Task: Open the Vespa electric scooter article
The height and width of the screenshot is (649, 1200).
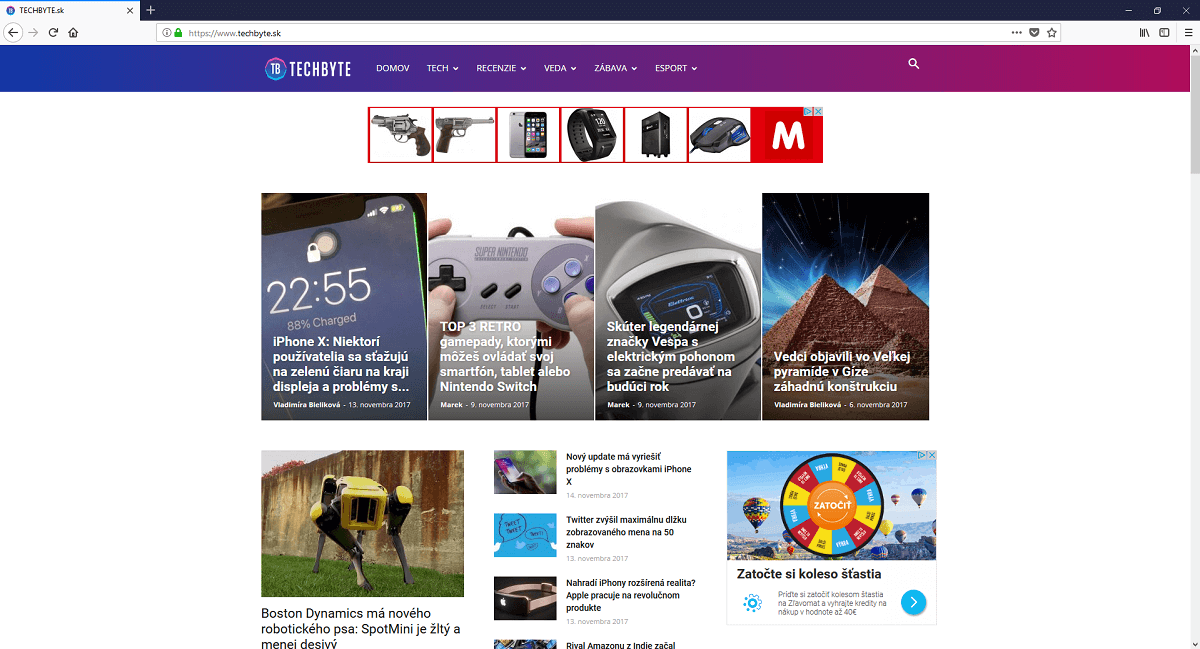Action: coord(671,356)
